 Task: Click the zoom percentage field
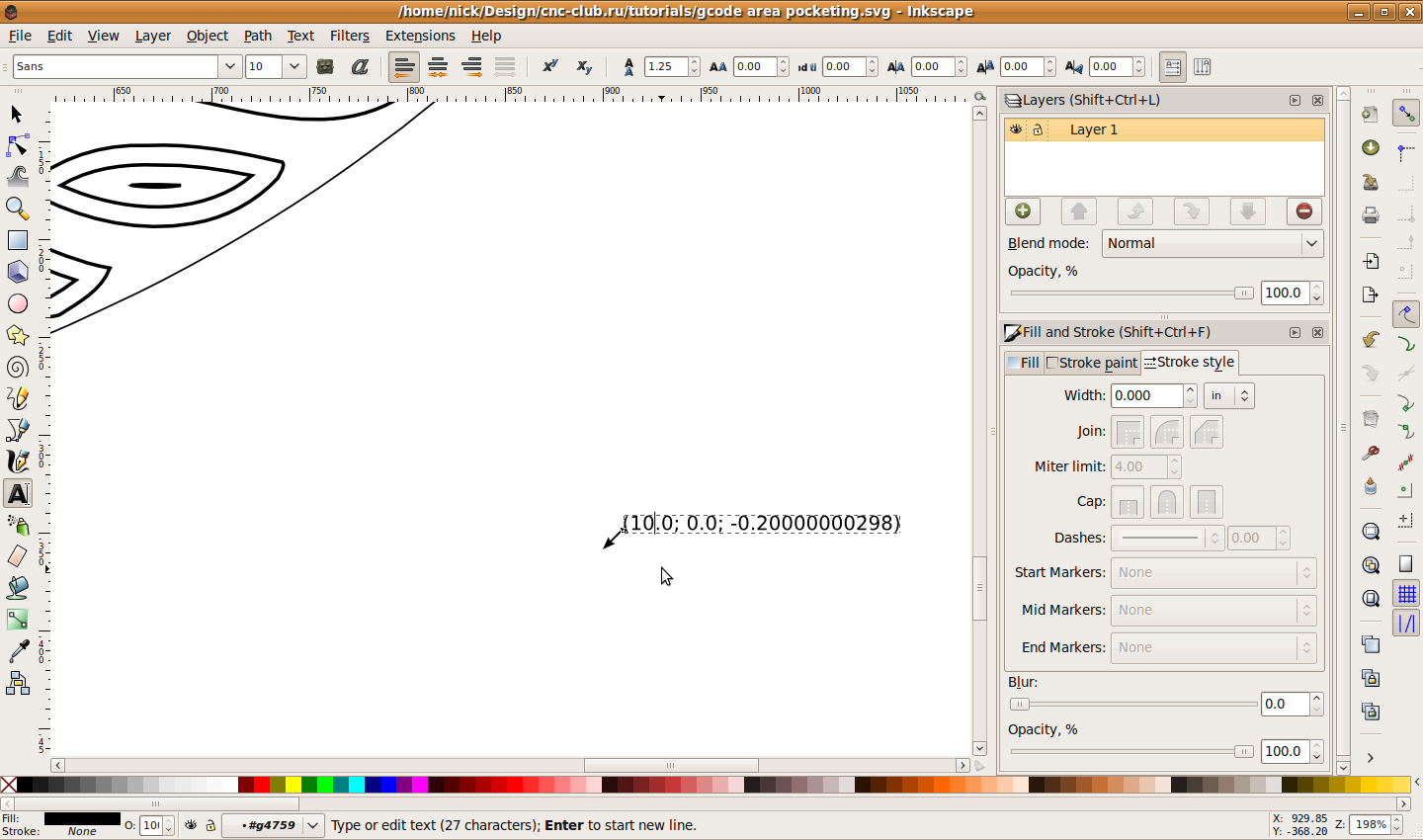1369,825
